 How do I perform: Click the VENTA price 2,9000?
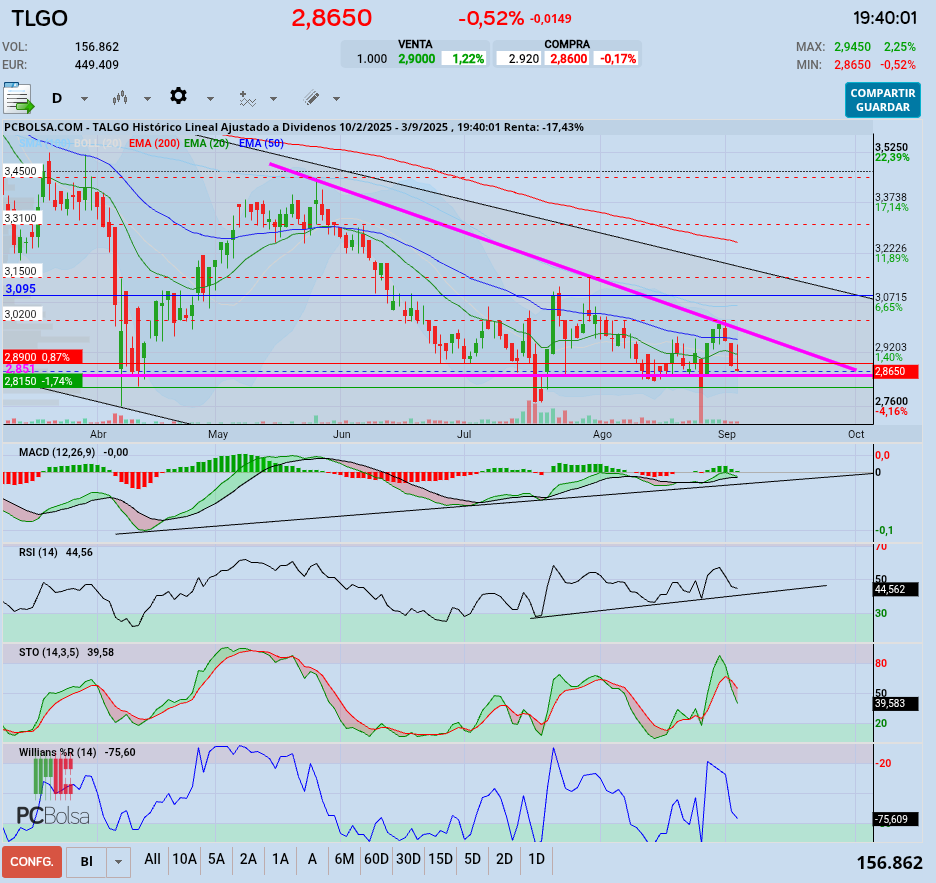click(417, 59)
